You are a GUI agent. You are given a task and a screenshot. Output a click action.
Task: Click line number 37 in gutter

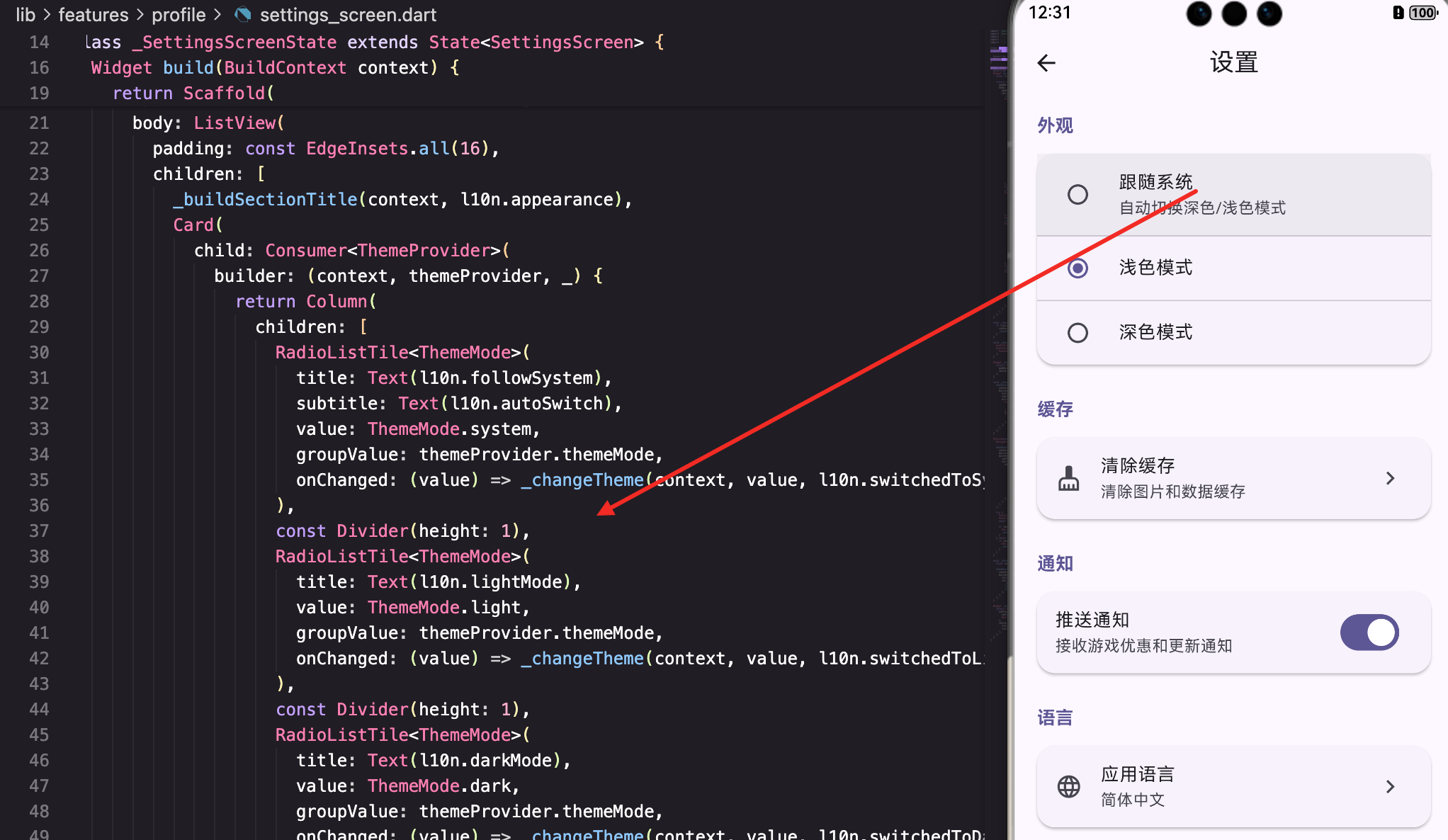(39, 530)
